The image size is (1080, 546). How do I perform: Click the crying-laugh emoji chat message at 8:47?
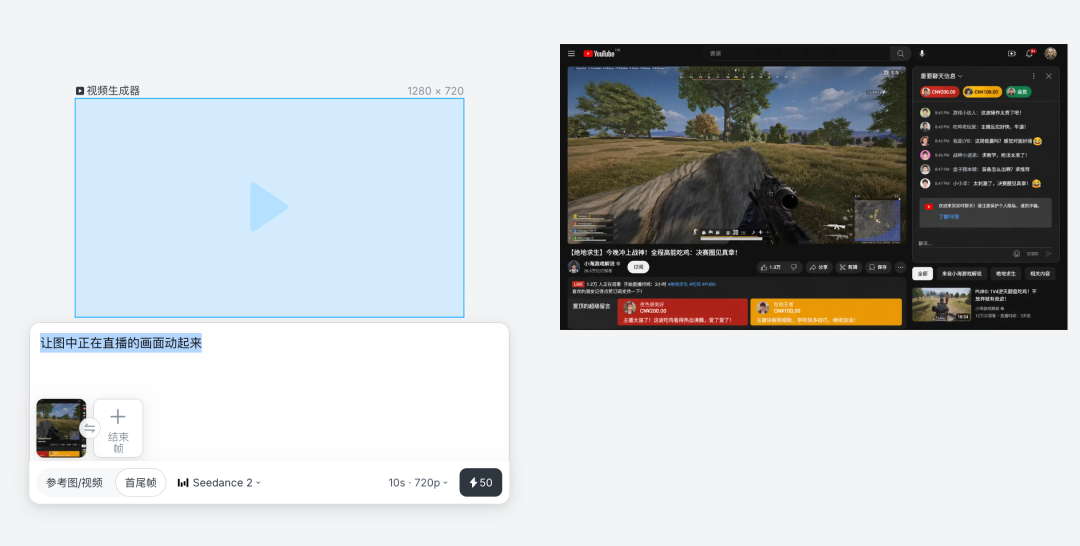(980, 183)
